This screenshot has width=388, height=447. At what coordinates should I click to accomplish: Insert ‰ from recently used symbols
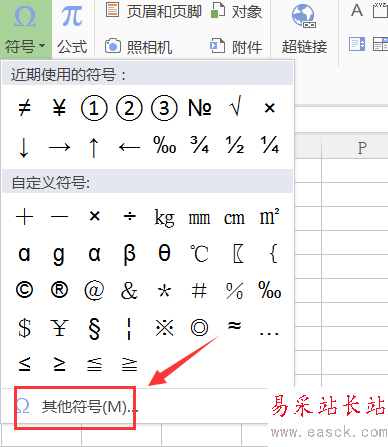pyautogui.click(x=165, y=145)
